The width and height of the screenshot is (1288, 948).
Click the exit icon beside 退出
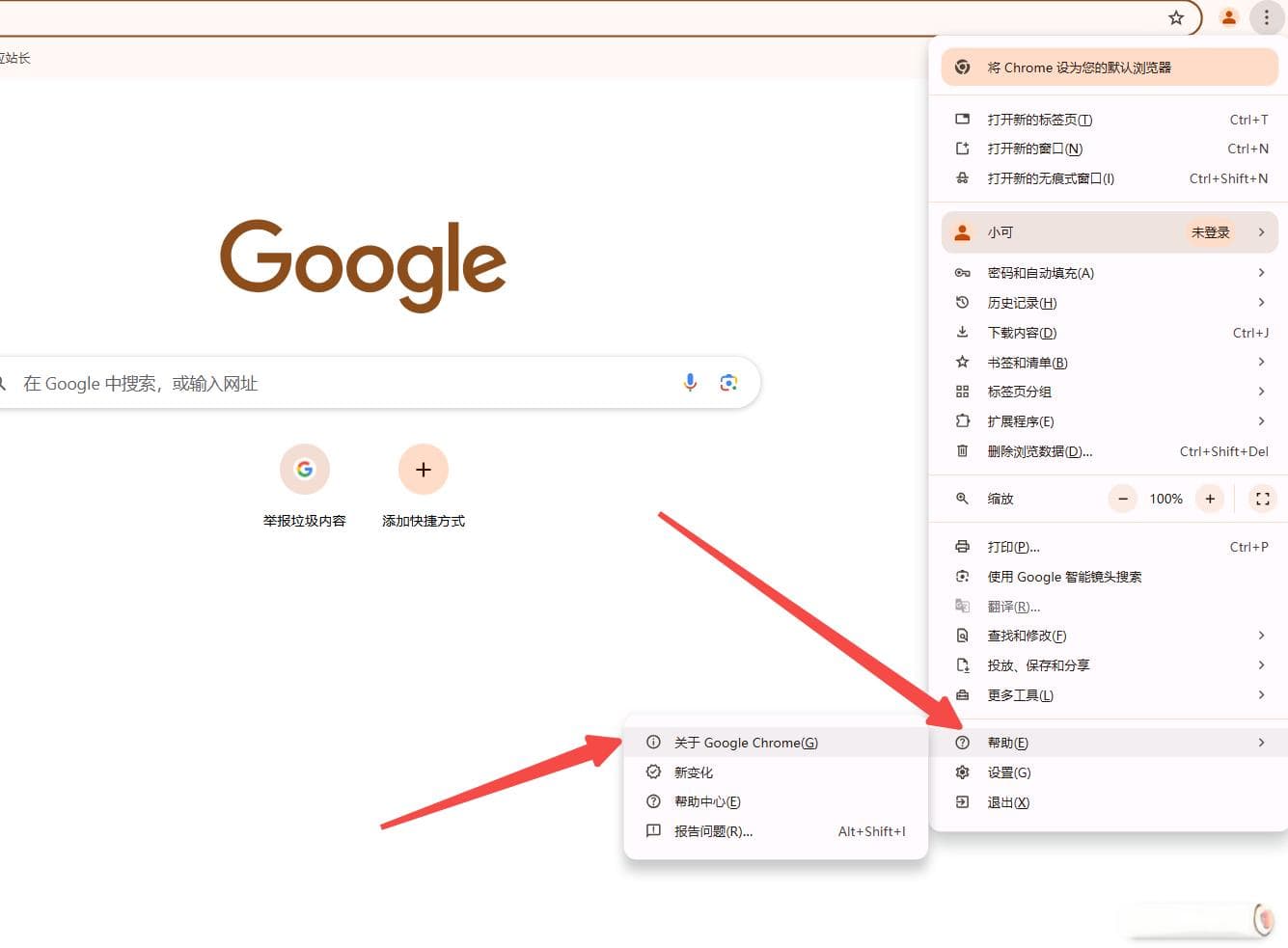962,802
